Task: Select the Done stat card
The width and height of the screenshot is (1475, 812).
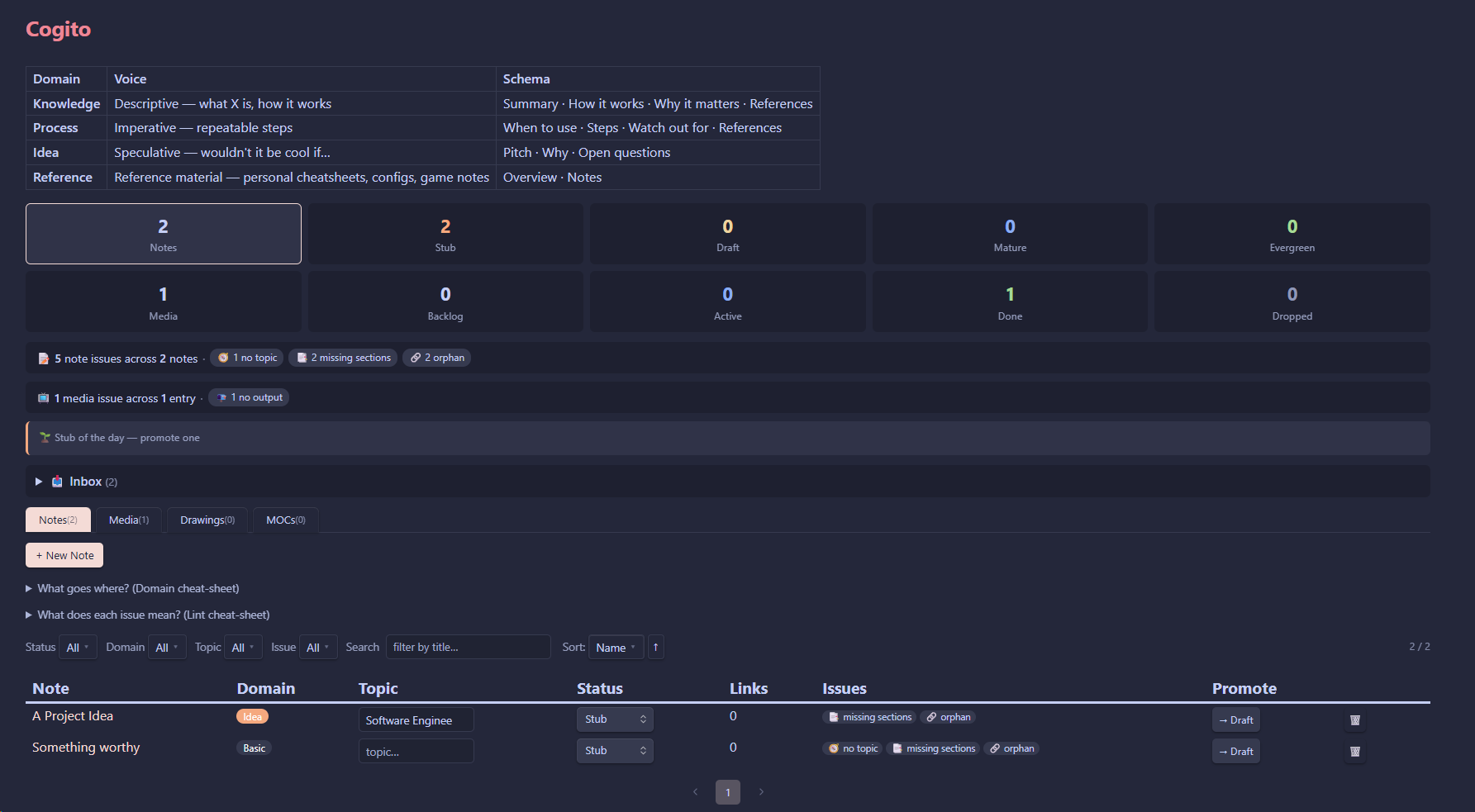Action: tap(1010, 302)
